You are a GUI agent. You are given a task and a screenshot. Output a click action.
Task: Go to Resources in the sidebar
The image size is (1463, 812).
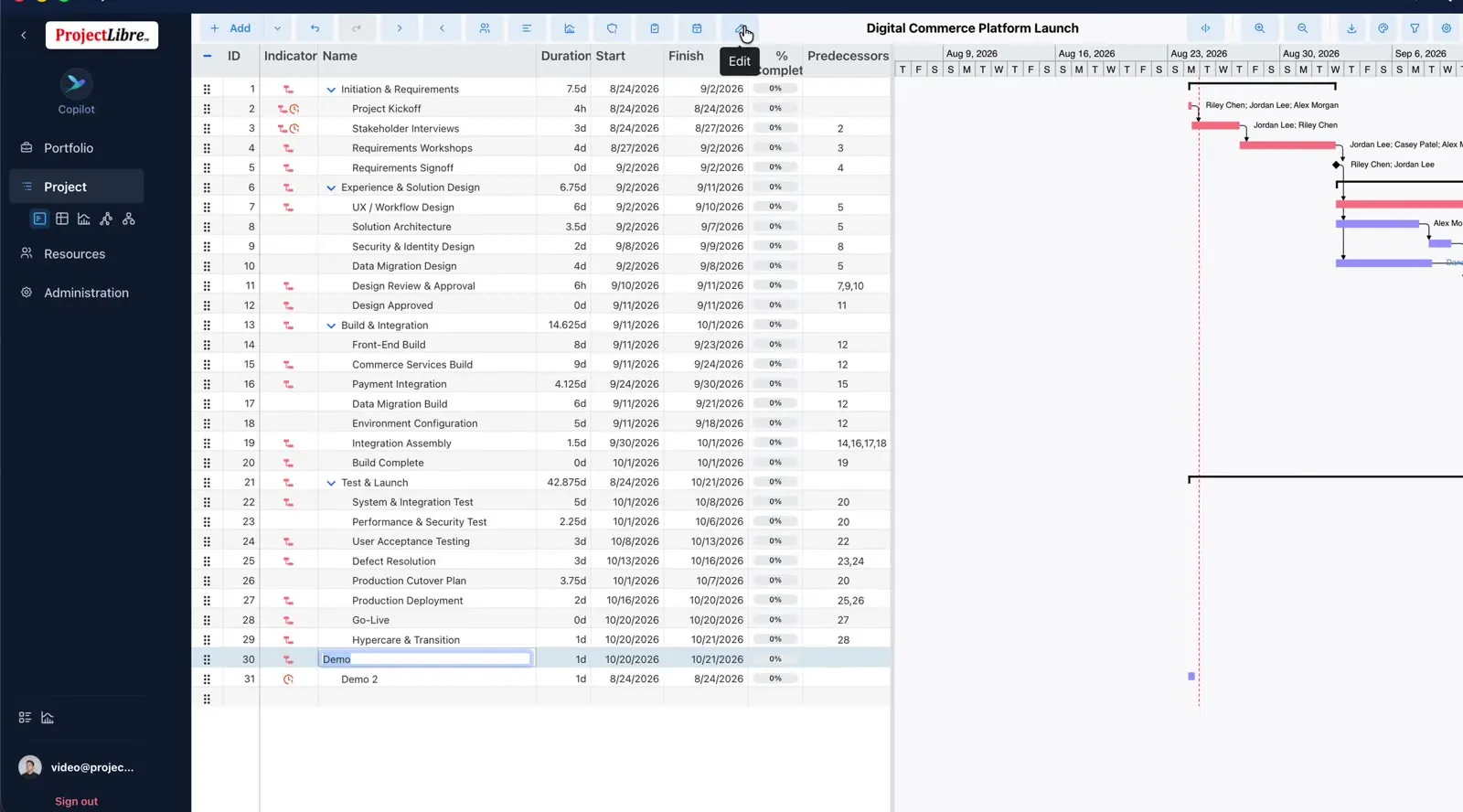(x=74, y=254)
